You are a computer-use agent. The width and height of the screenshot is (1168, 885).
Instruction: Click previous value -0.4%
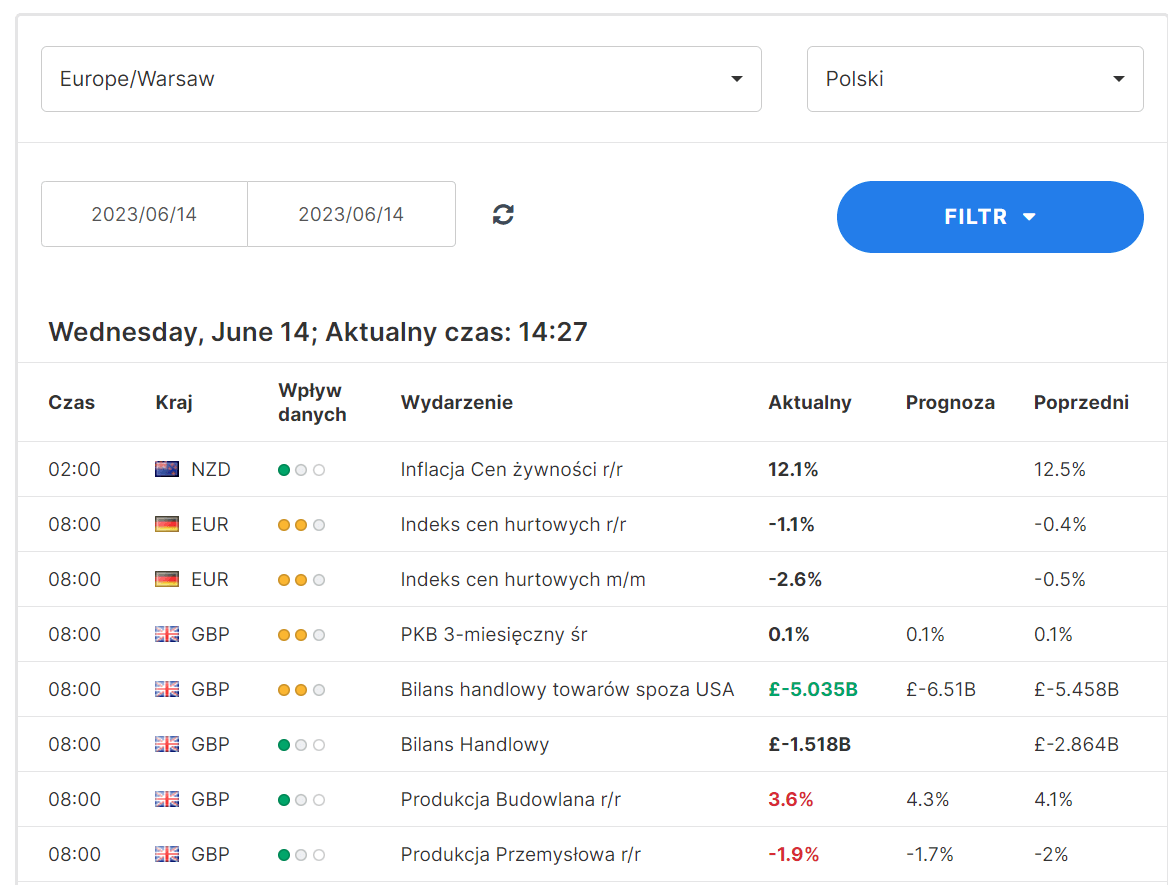click(x=1059, y=524)
